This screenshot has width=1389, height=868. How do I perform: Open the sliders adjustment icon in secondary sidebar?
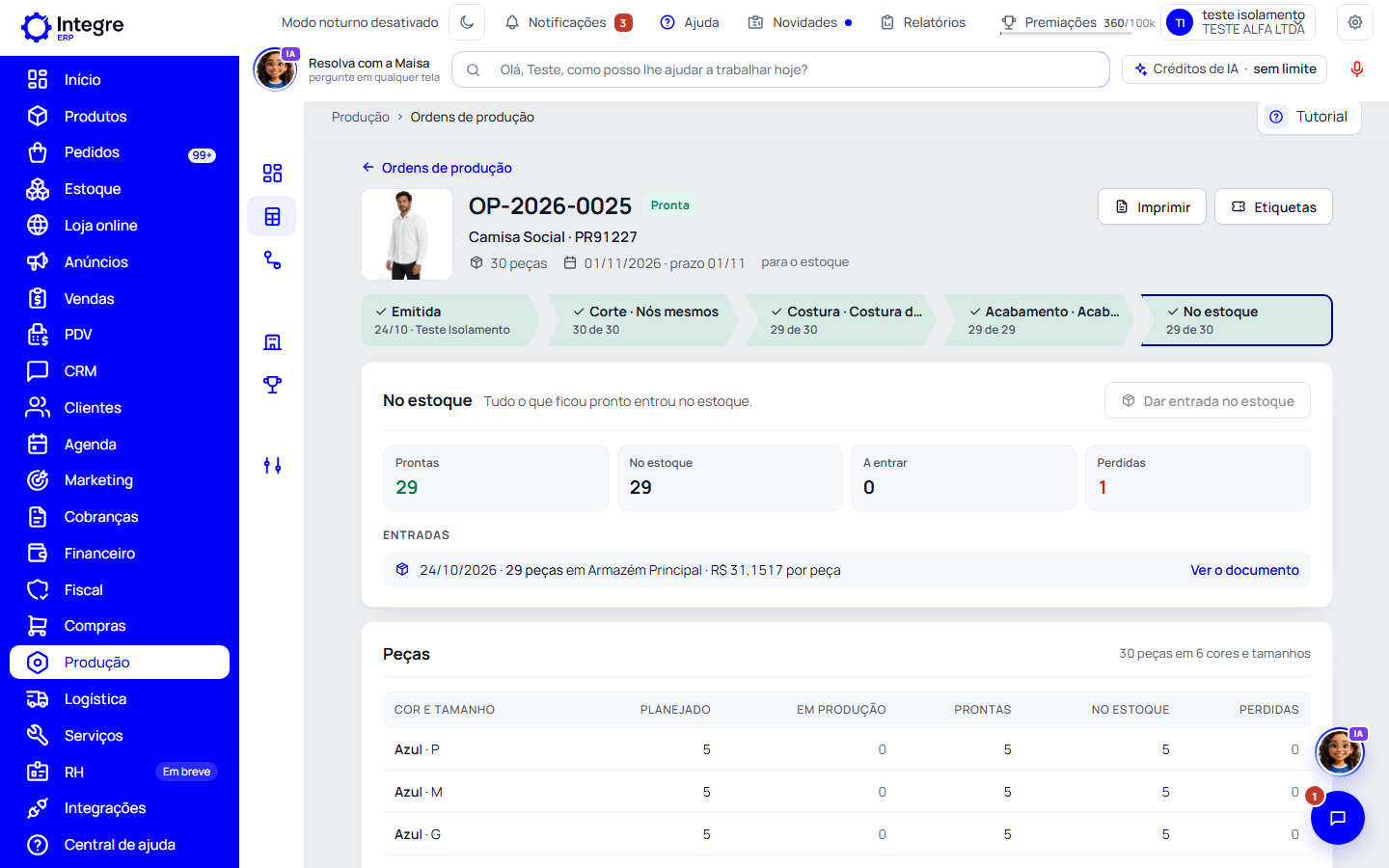[272, 466]
